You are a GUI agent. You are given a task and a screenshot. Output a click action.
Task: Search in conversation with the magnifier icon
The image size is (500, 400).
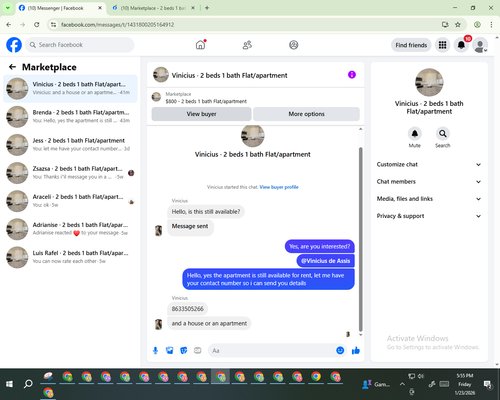click(443, 134)
